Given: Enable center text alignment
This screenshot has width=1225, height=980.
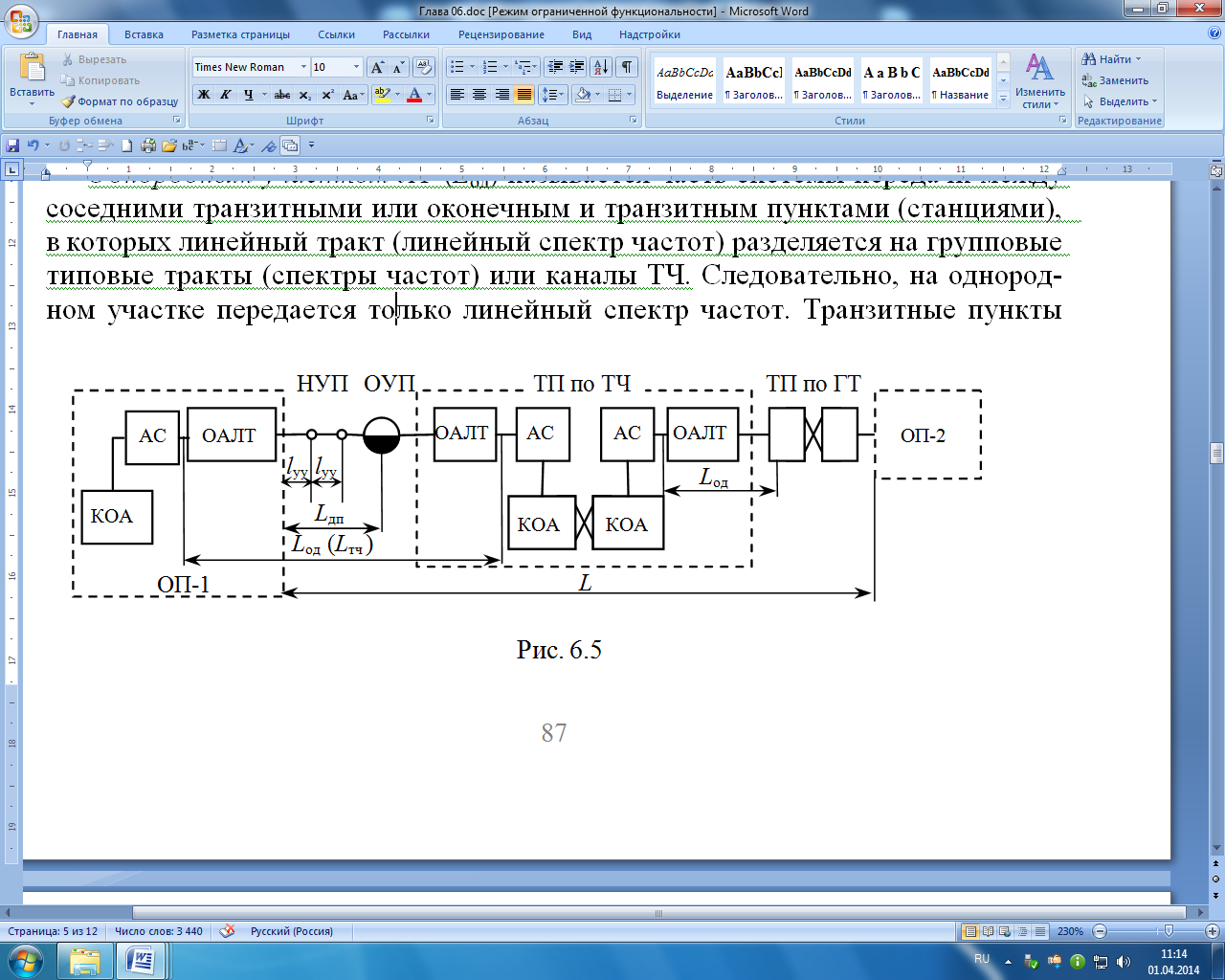Looking at the screenshot, I should 479,95.
